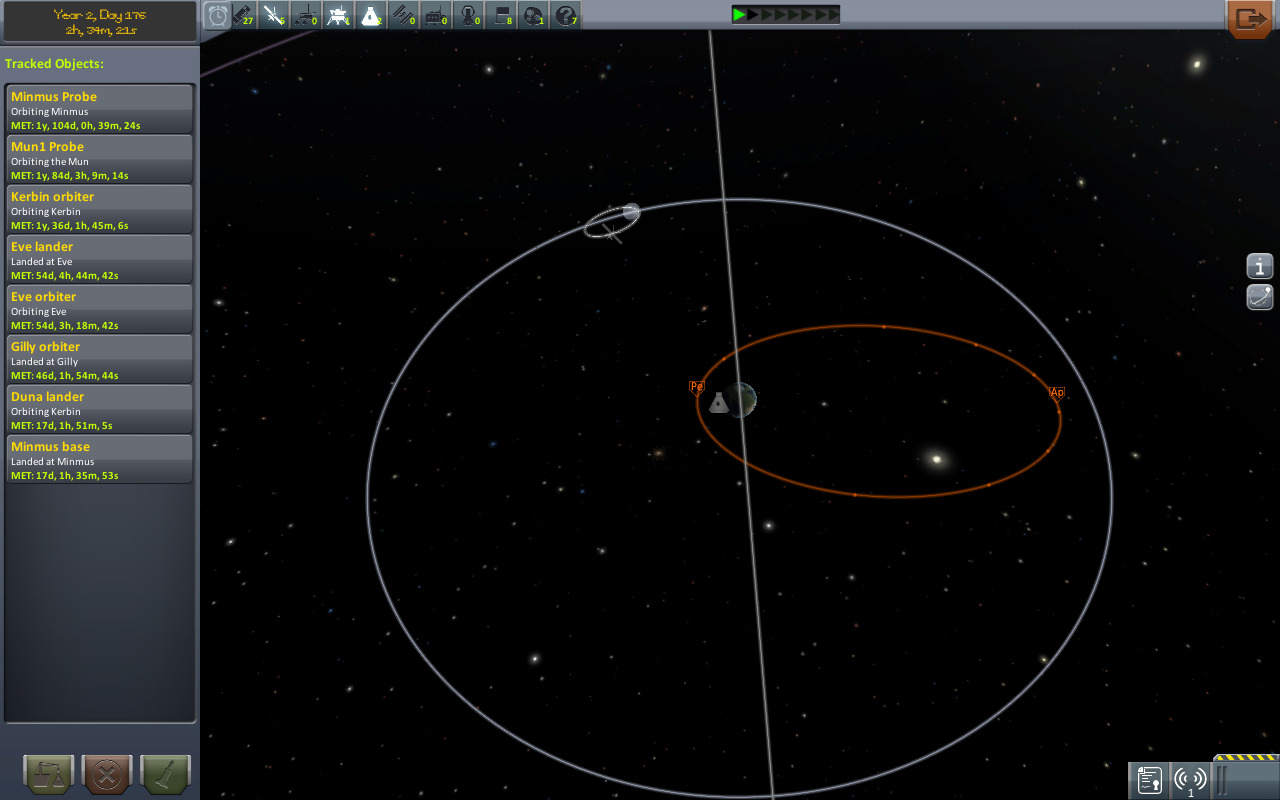Terminate the tracked vessel
Image resolution: width=1280 pixels, height=800 pixels.
(106, 774)
